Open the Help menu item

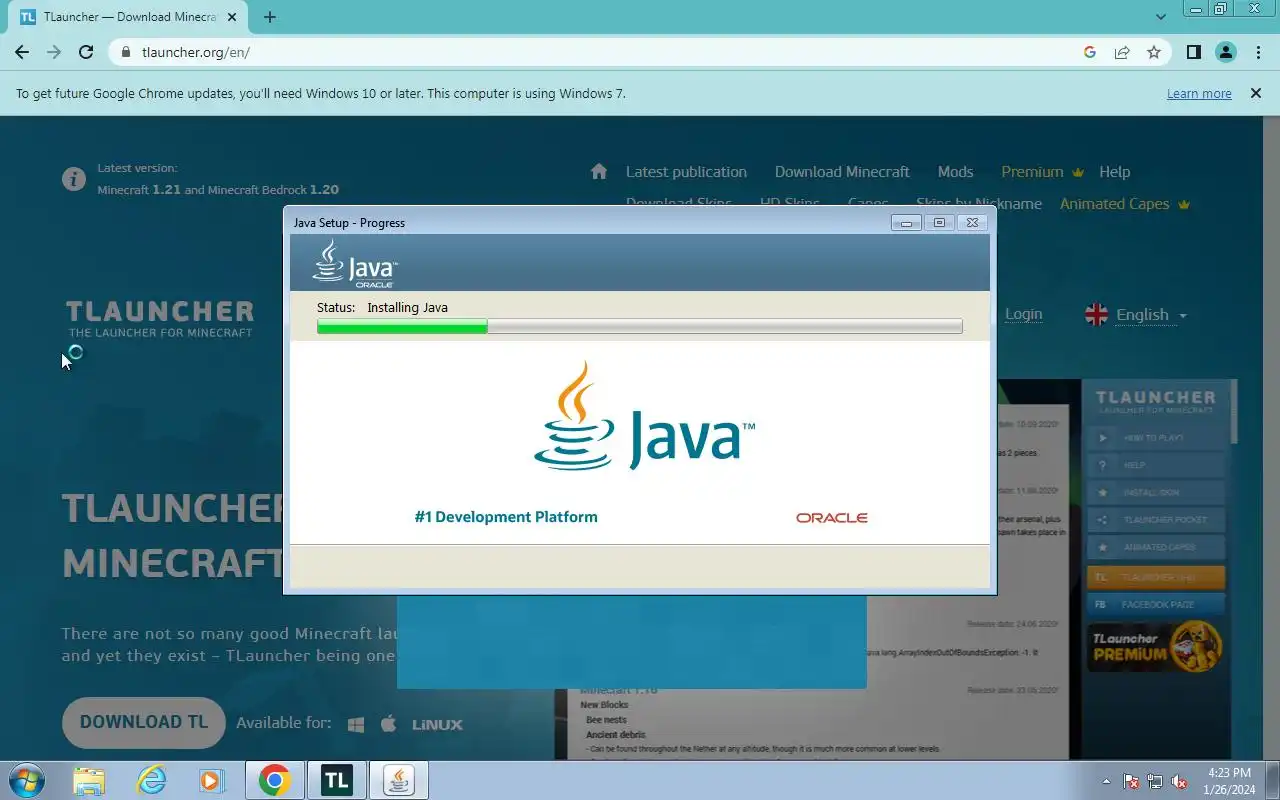point(1114,172)
